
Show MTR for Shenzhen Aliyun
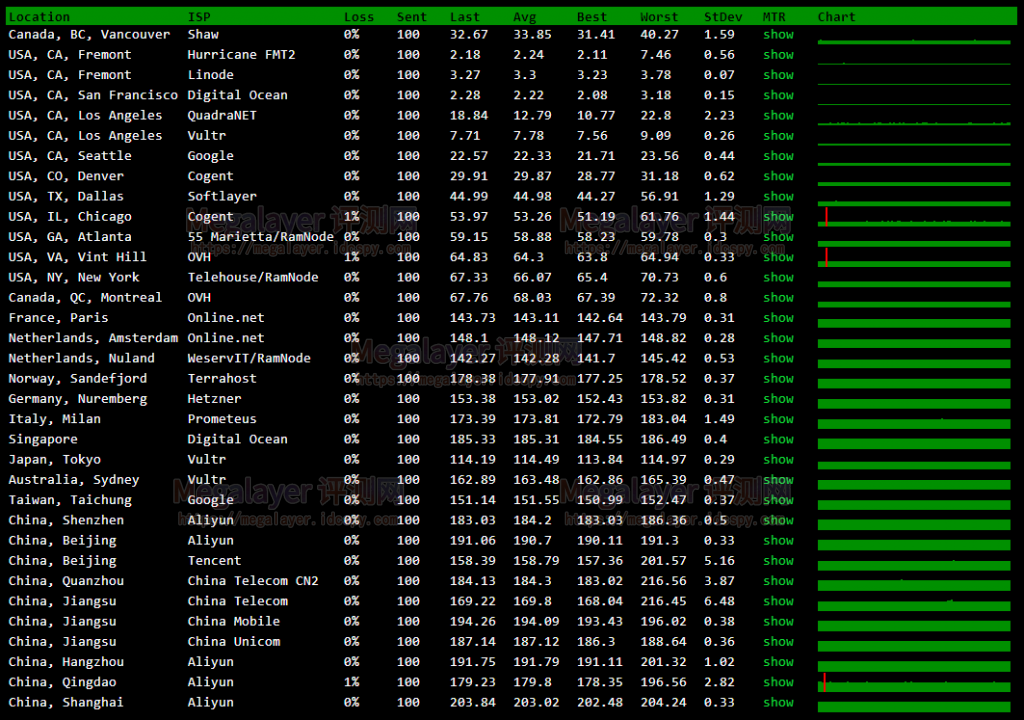click(x=778, y=521)
